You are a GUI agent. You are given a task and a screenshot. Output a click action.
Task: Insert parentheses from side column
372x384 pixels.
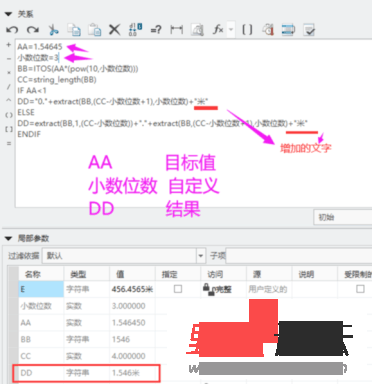tap(9, 115)
